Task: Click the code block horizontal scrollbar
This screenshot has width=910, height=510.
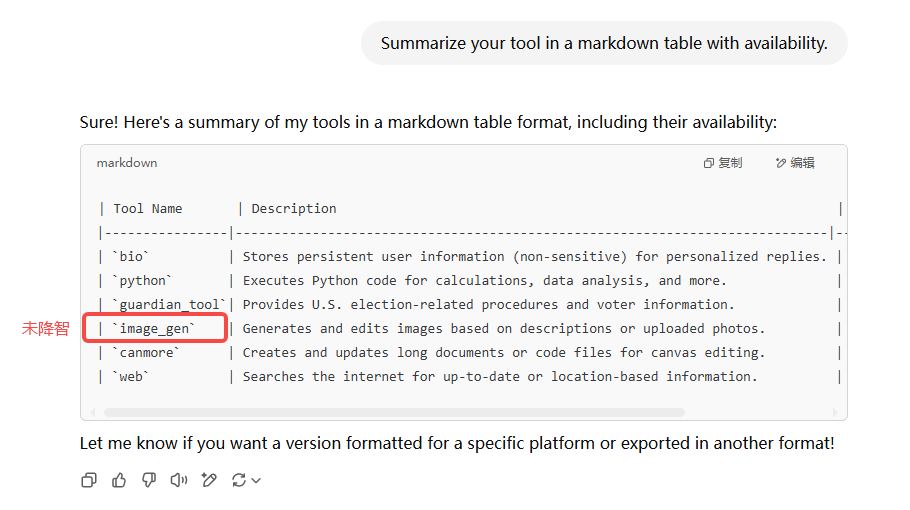Action: (x=394, y=412)
